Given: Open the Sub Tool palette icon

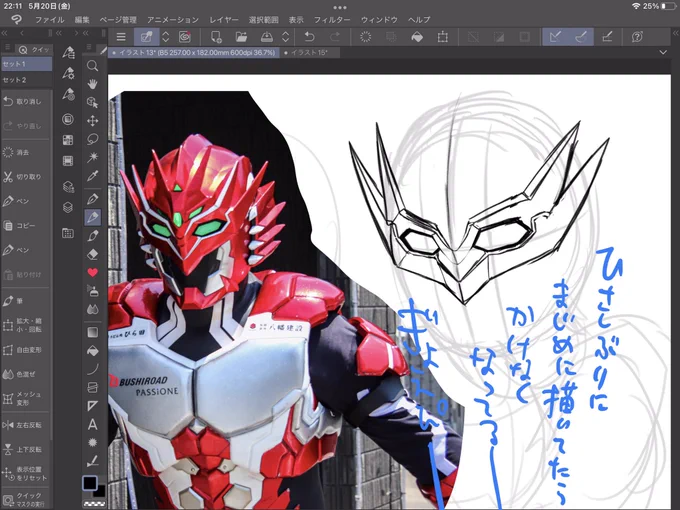Looking at the screenshot, I should pyautogui.click(x=68, y=52).
